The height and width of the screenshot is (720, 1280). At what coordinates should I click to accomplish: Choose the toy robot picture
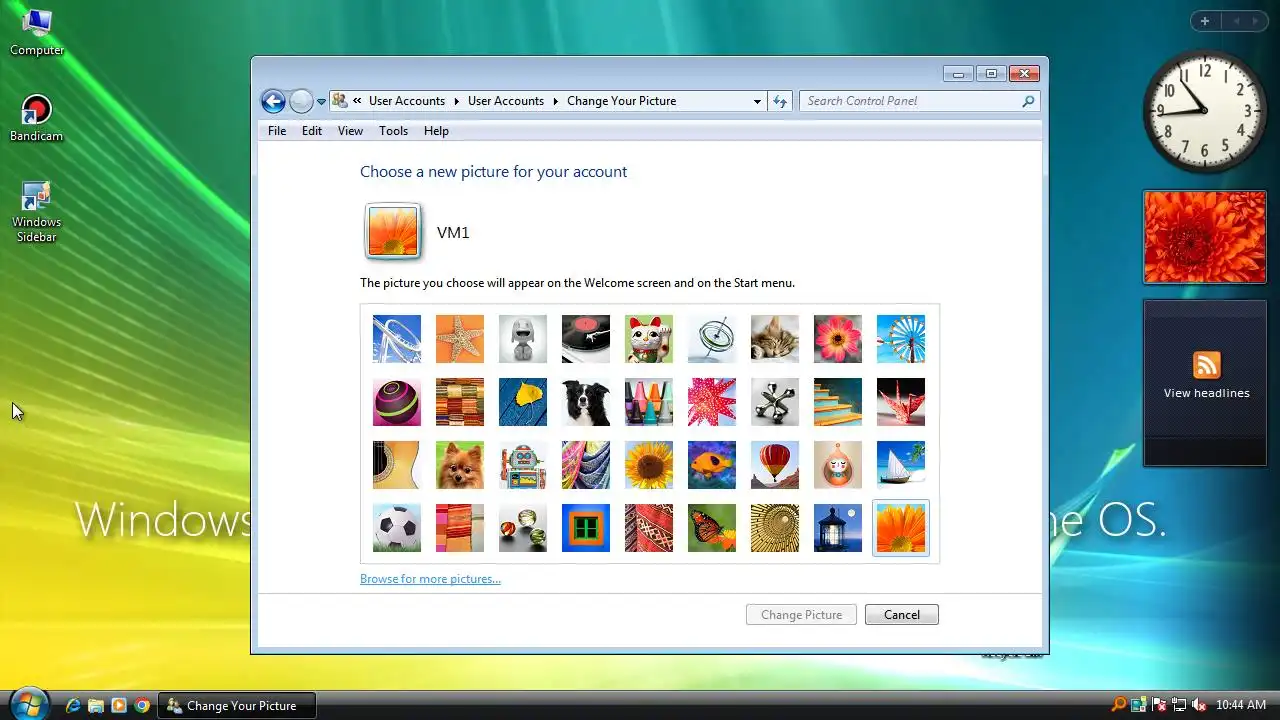tap(523, 465)
